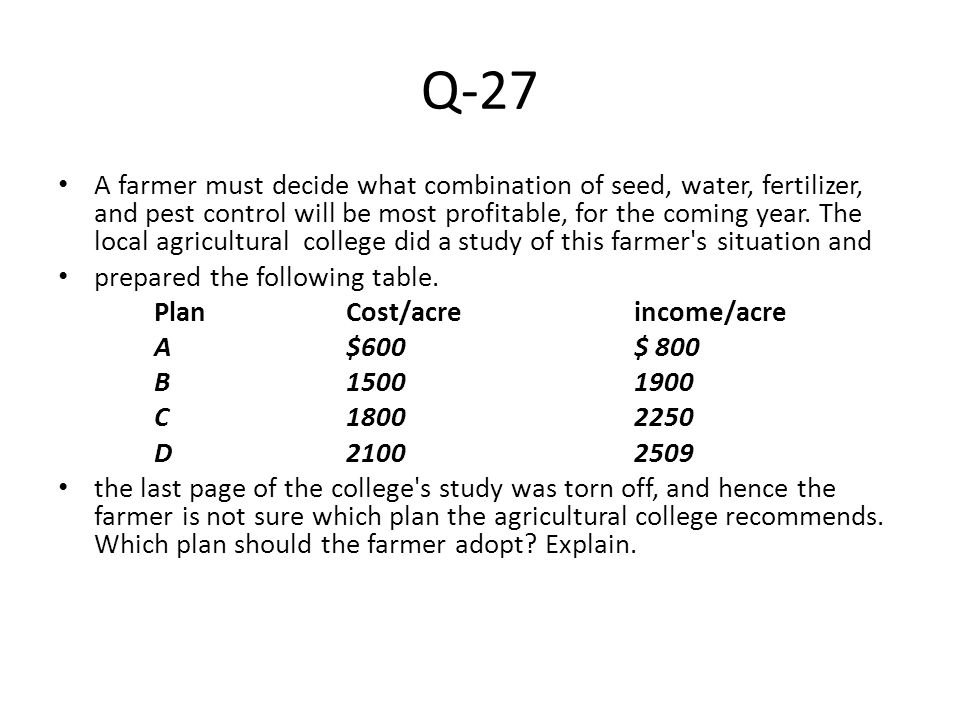Image resolution: width=960 pixels, height=720 pixels.
Task: Click the 1500 cost value
Action: [376, 382]
